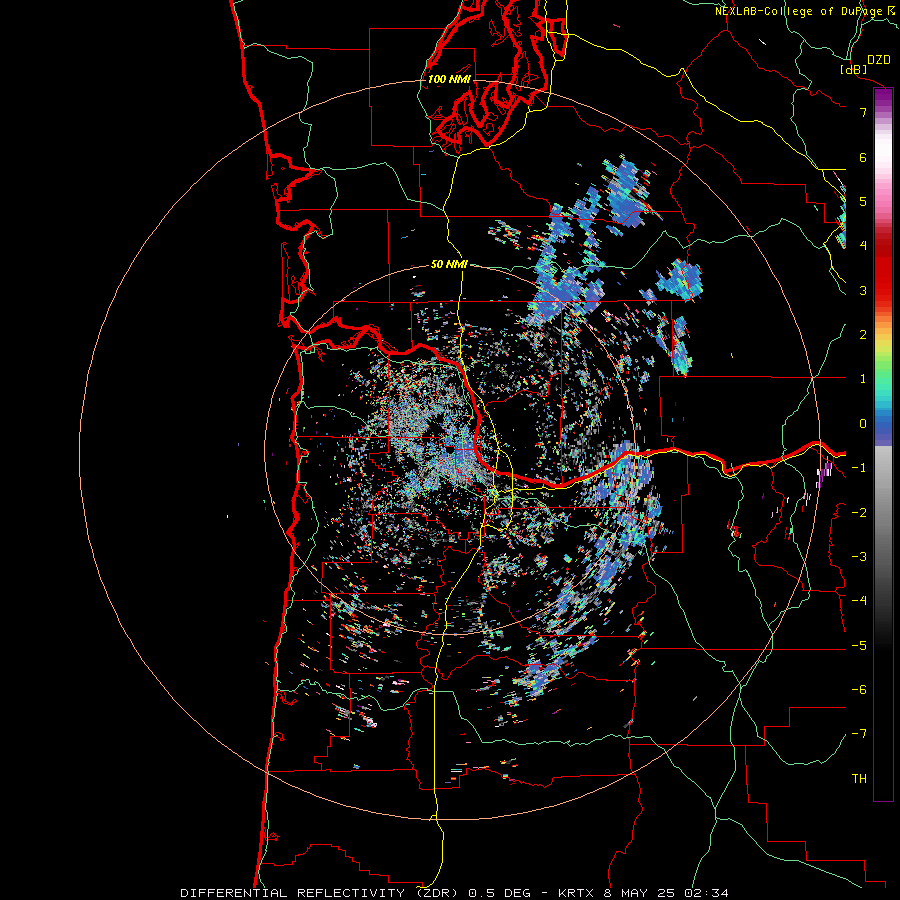Select the scale value 5 label
Viewport: 900px width, 900px height.
(x=863, y=201)
